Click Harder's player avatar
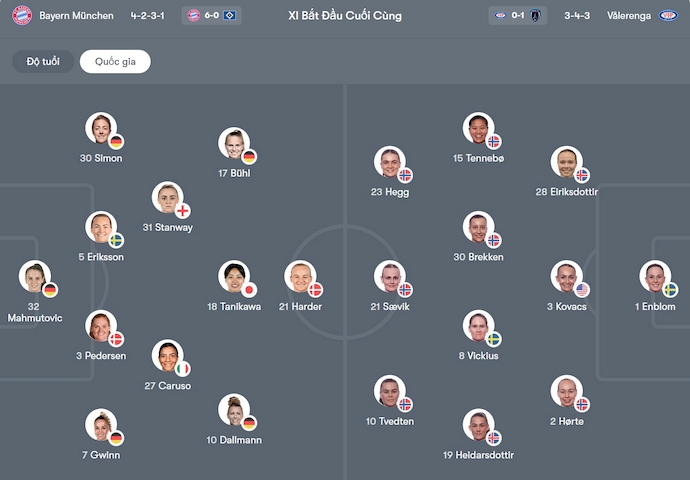The image size is (690, 480). tap(299, 276)
